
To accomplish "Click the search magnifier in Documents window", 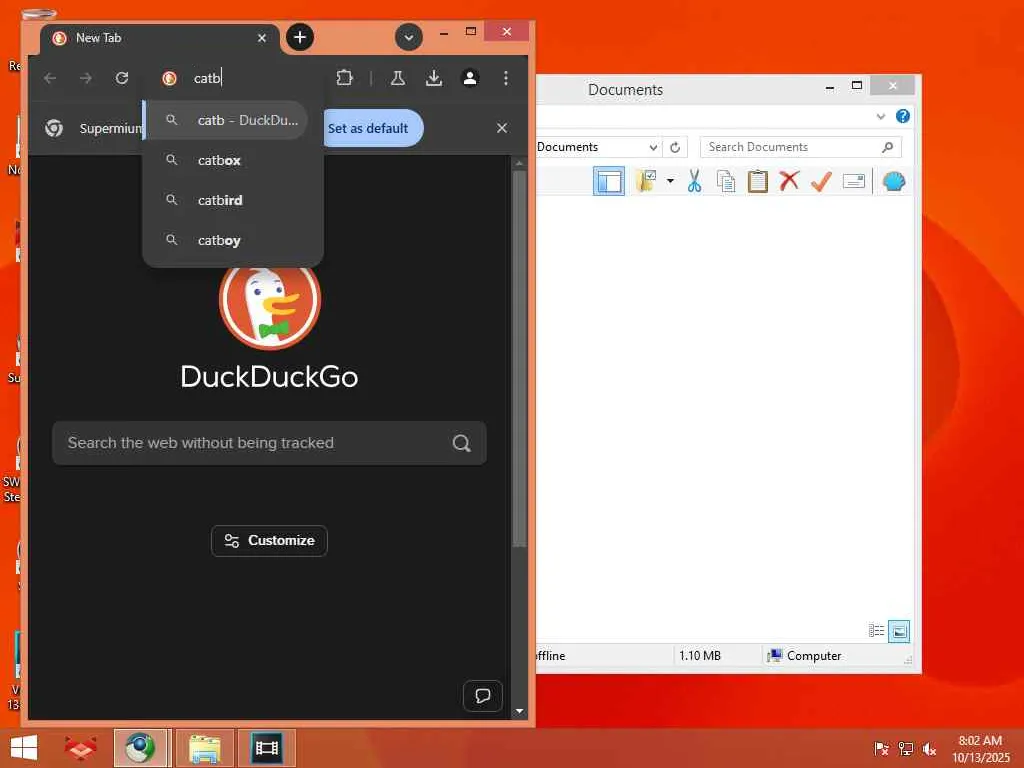I will pos(887,147).
